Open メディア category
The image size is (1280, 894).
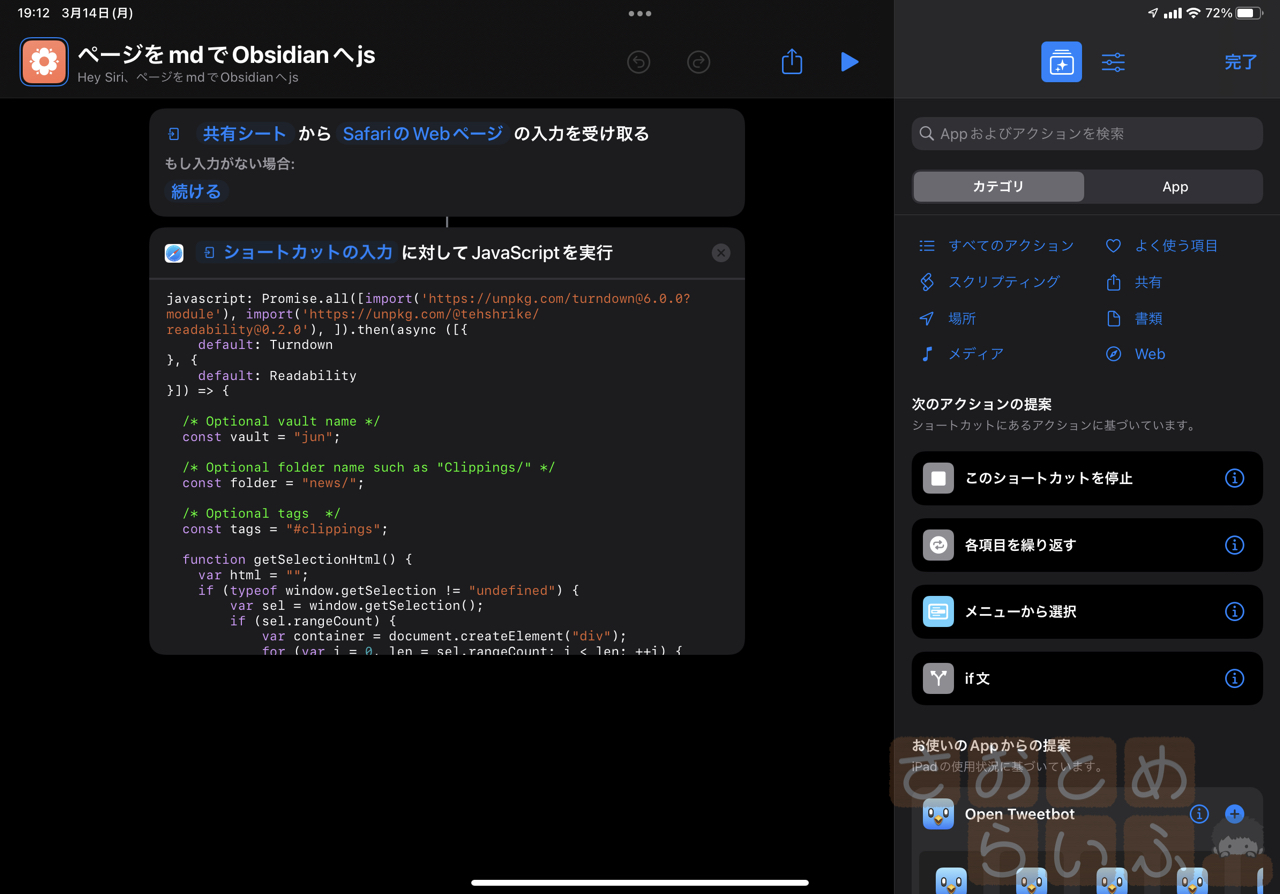pos(961,354)
